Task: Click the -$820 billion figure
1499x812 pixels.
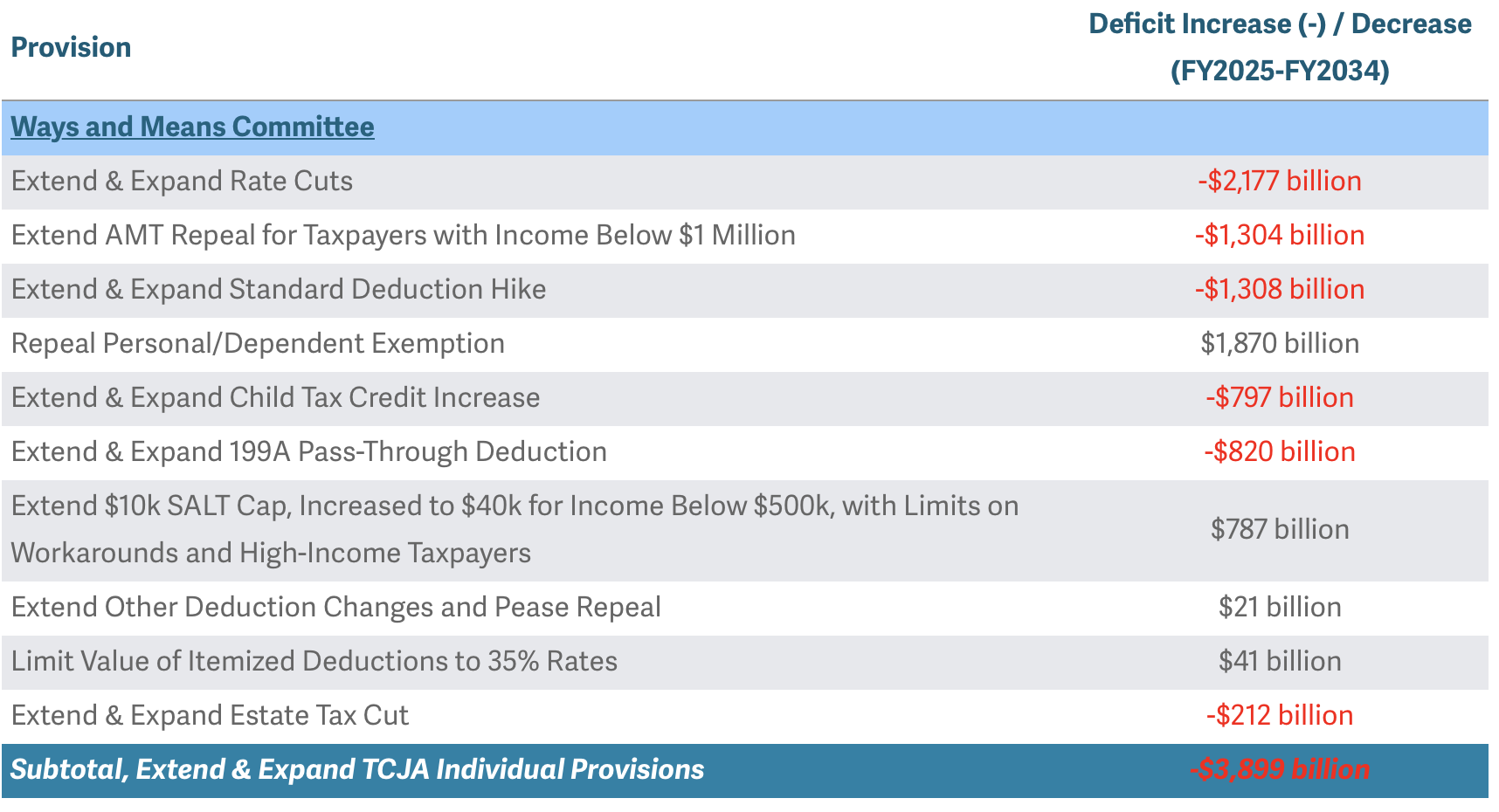Action: pyautogui.click(x=1279, y=452)
